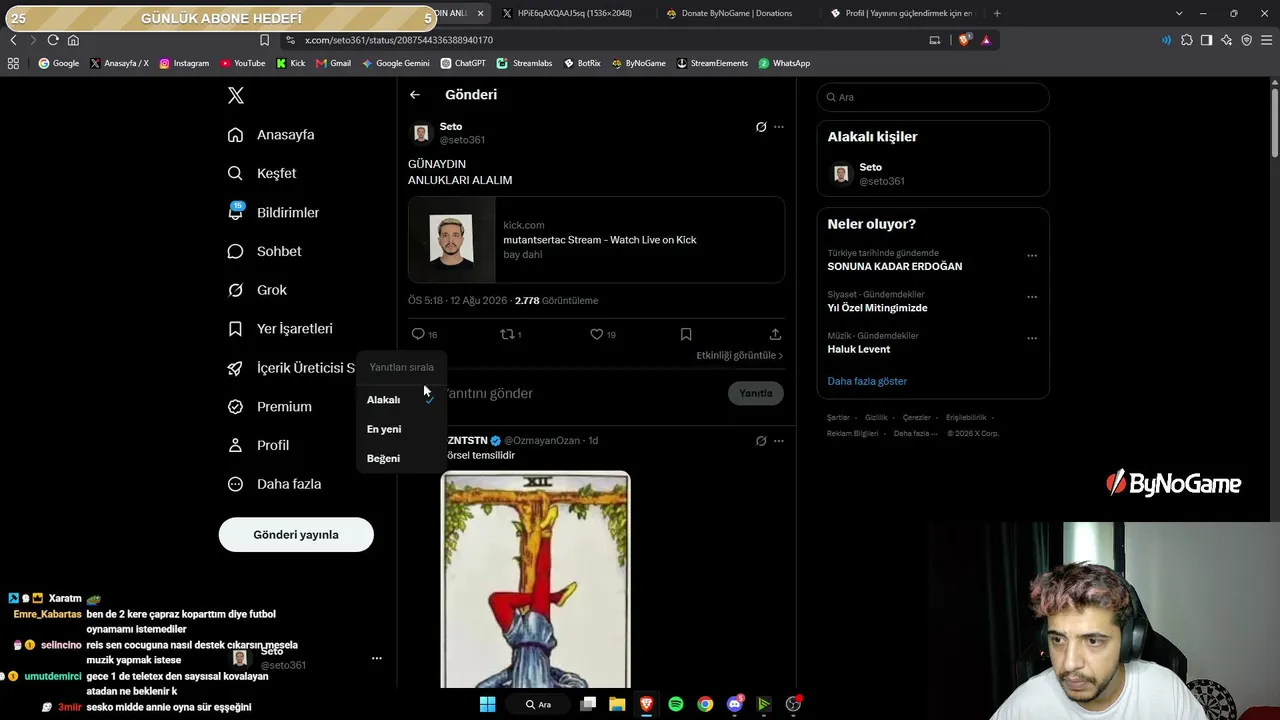Open Bildirimler notifications

tap(274, 212)
